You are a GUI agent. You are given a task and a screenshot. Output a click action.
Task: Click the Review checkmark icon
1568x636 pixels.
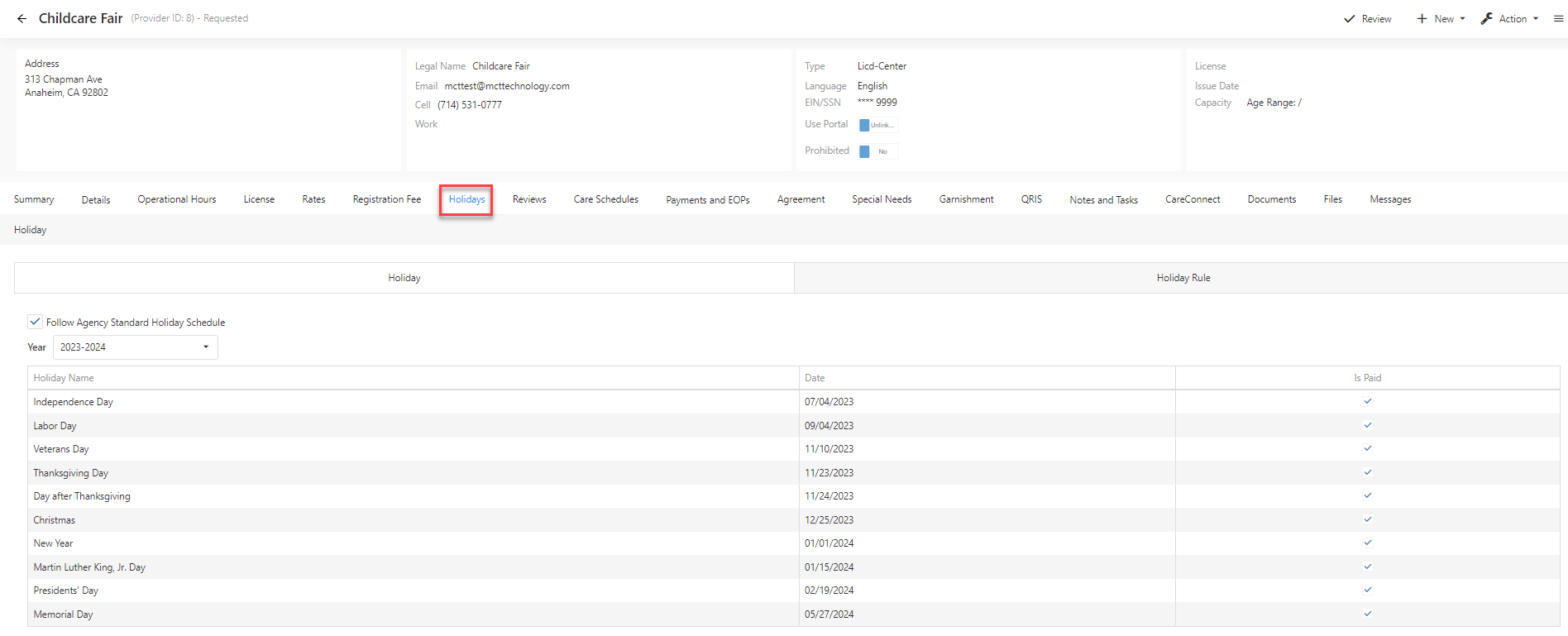pos(1349,18)
